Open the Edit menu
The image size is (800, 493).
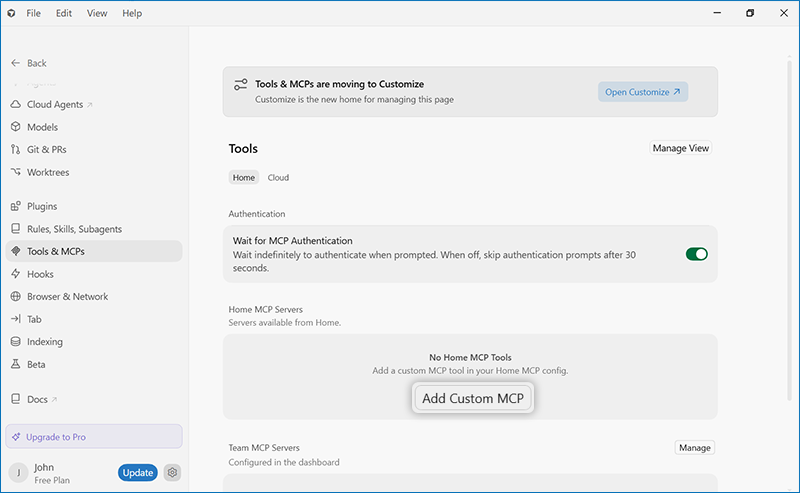[x=64, y=13]
